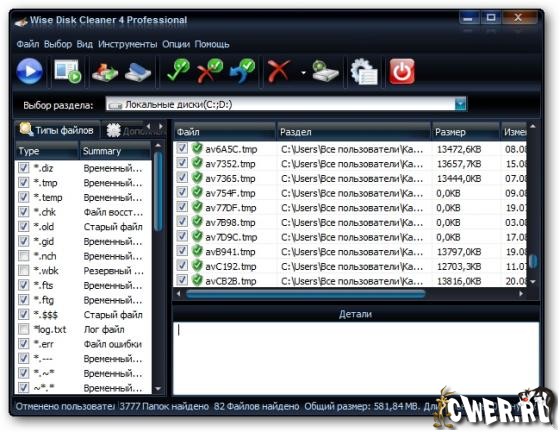Click the horizontal scrollbar under file list
Image resolution: width=560 pixels, height=432 pixels.
[305, 294]
